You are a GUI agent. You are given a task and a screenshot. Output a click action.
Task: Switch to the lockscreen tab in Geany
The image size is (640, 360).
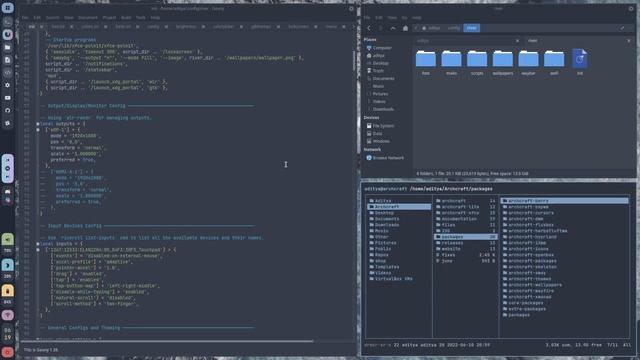(298, 27)
